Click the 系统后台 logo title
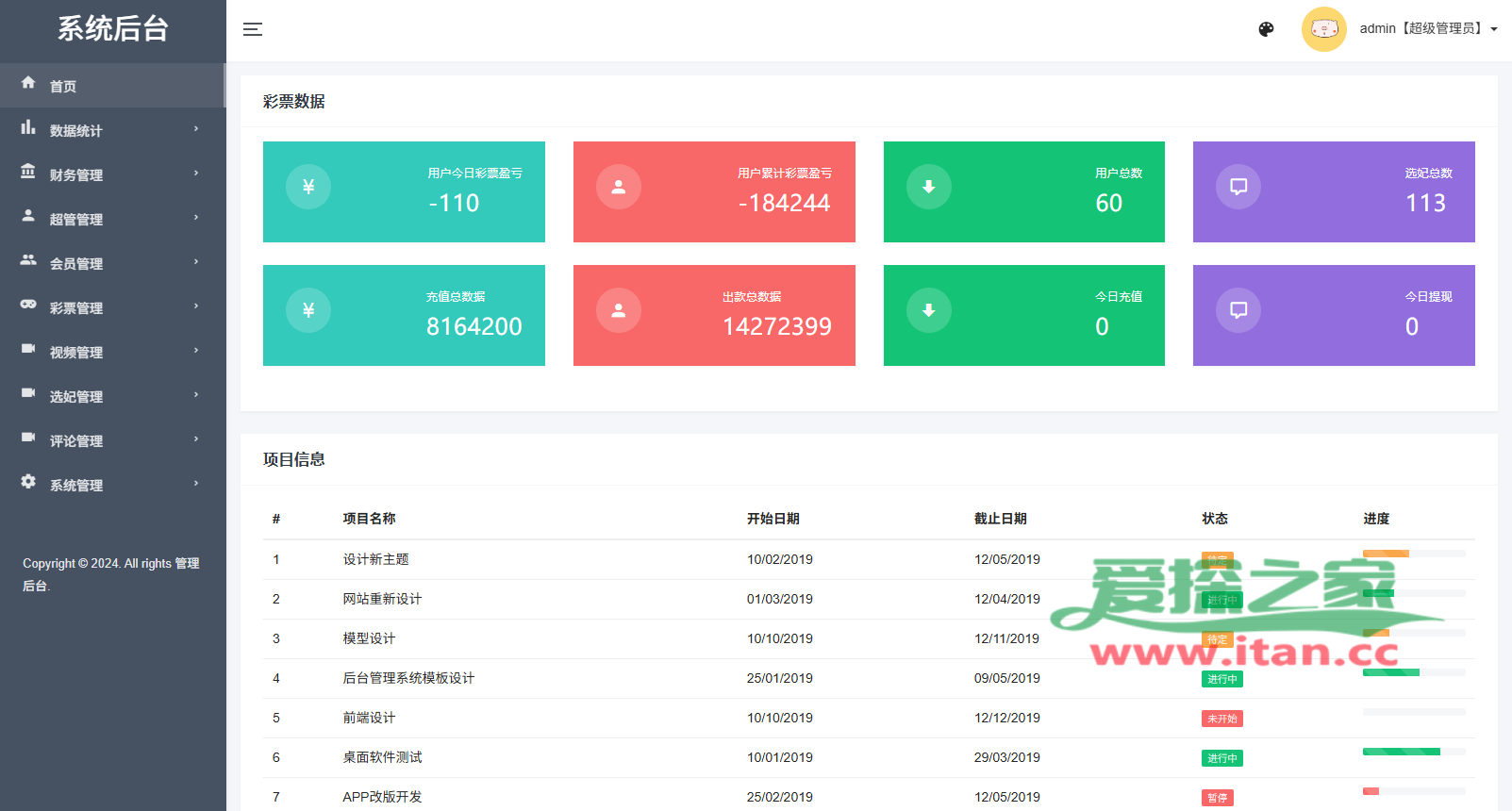Screen dimensions: 1512x811 pos(113,29)
